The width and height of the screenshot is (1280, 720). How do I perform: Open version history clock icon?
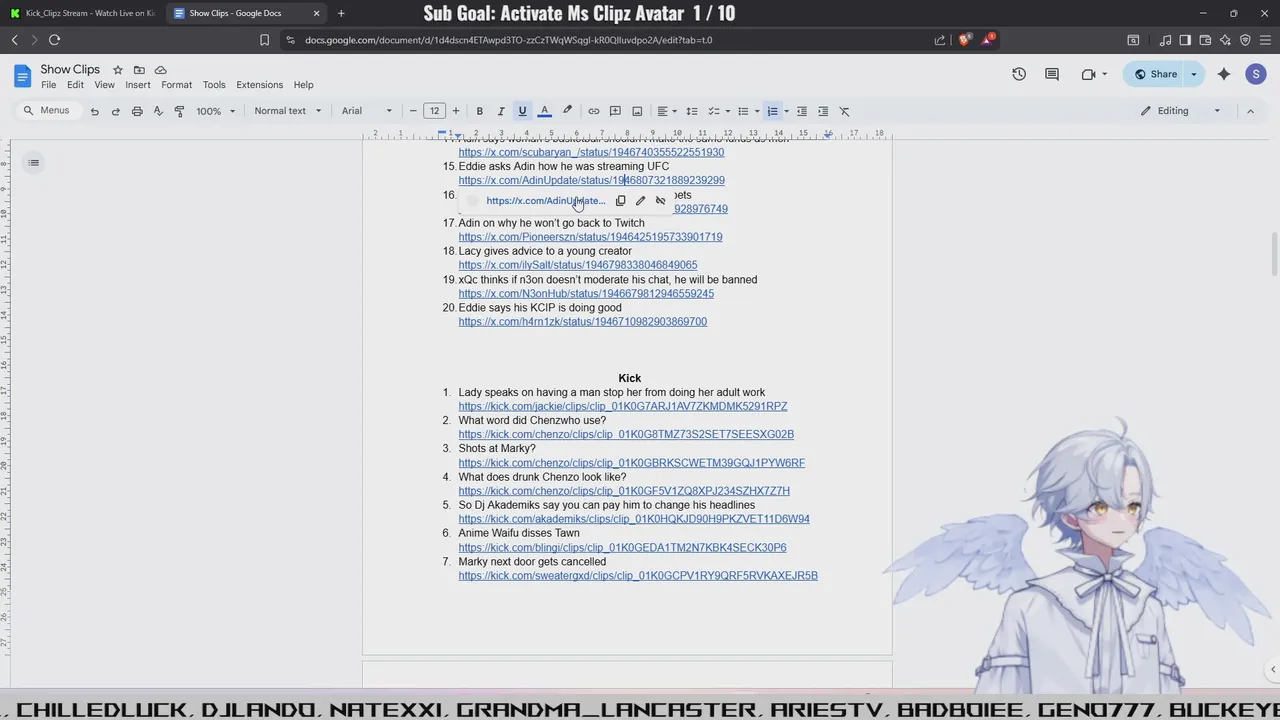[1019, 74]
